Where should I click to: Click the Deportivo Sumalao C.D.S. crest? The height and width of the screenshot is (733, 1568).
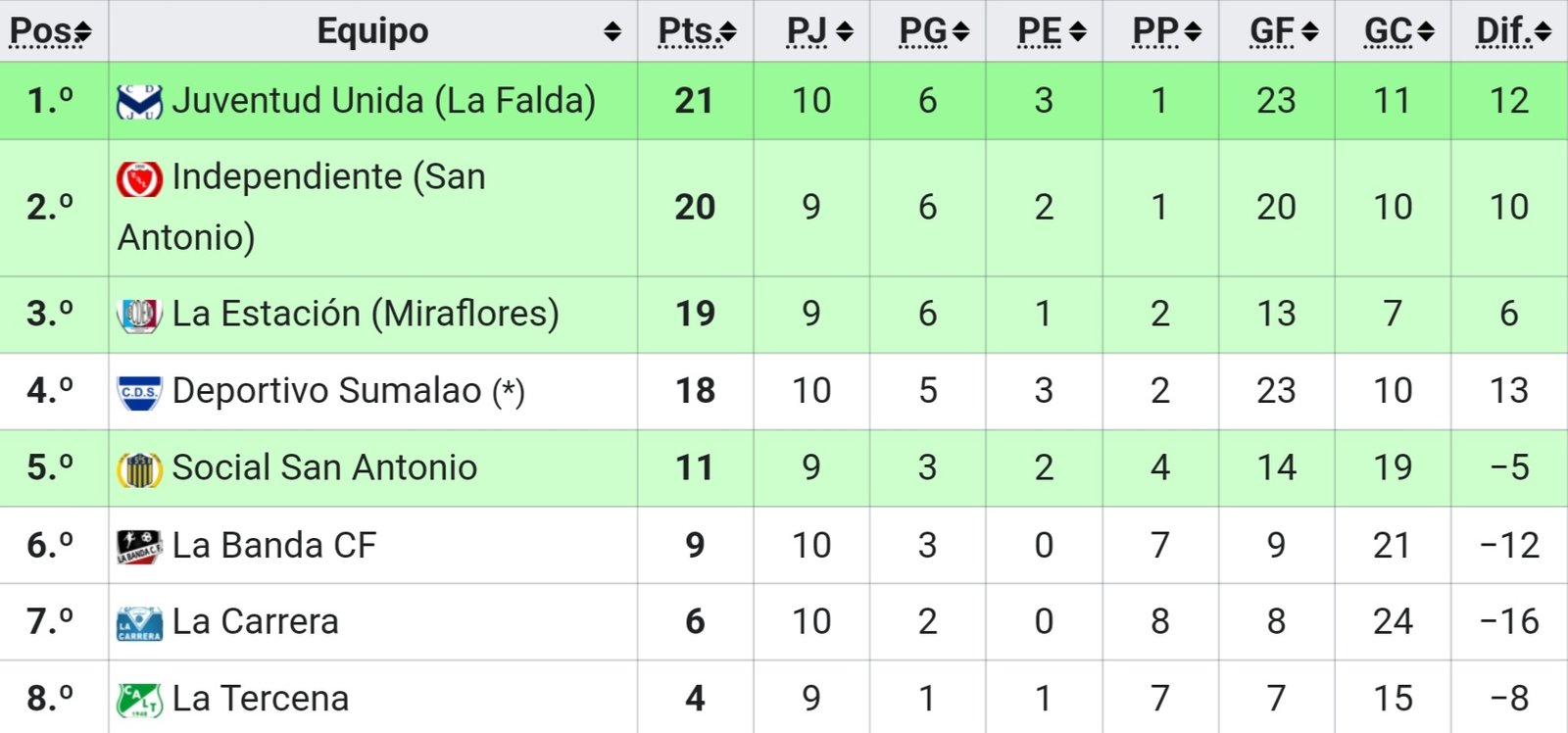coord(139,392)
